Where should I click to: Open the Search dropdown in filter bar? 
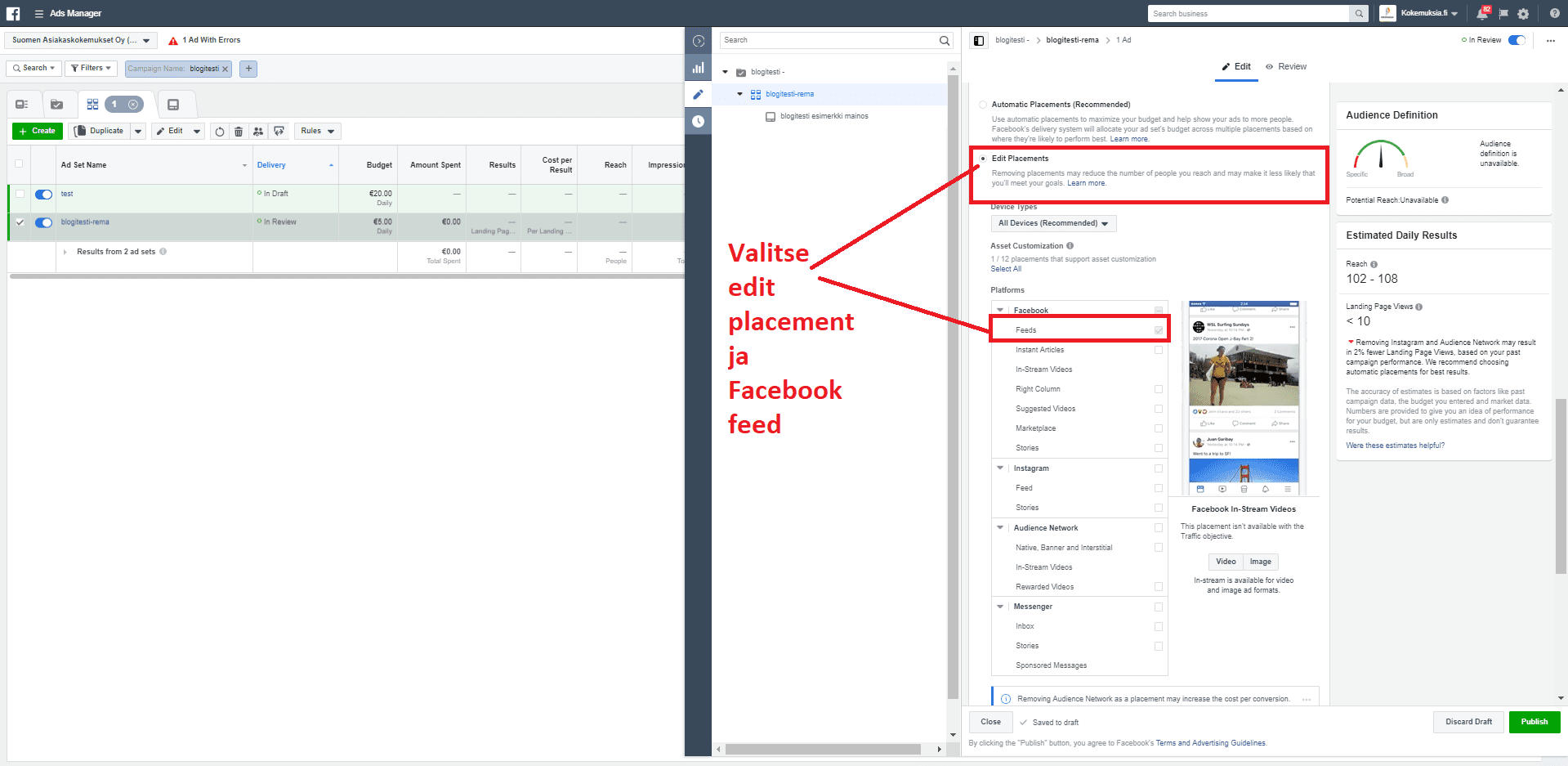coord(34,69)
